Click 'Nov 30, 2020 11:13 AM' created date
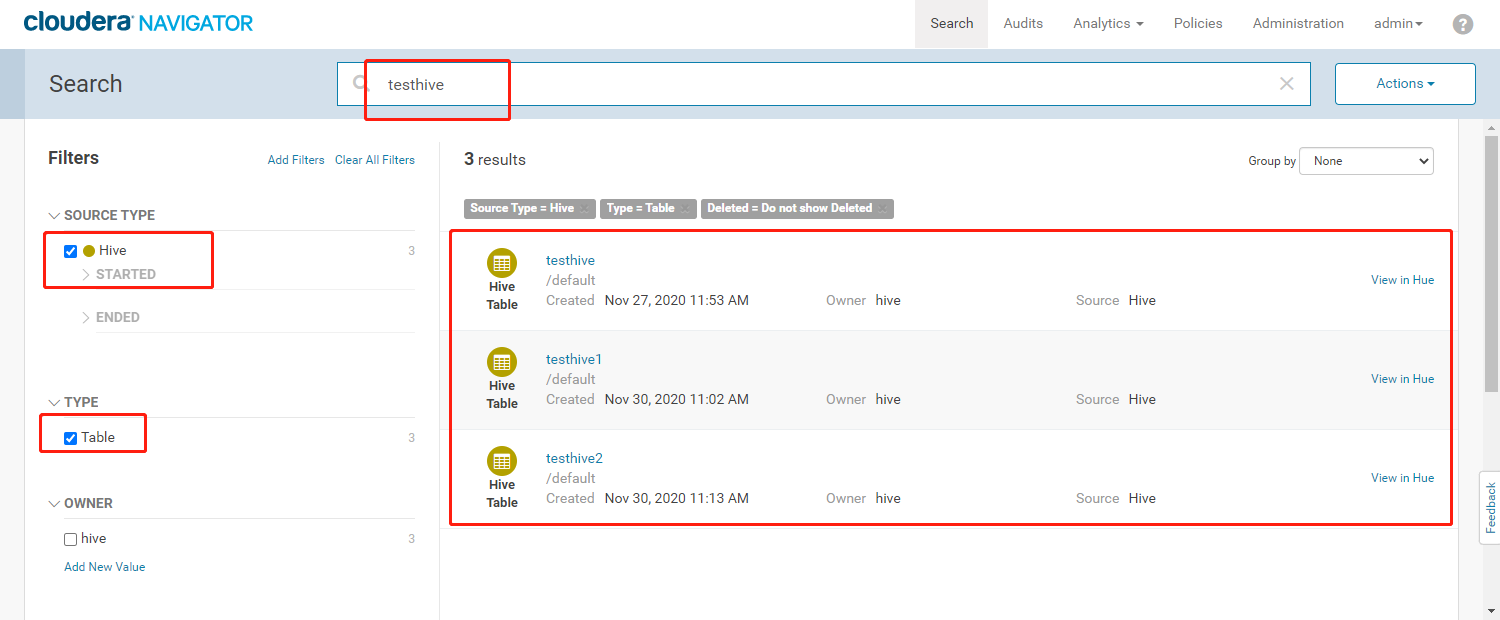 677,499
